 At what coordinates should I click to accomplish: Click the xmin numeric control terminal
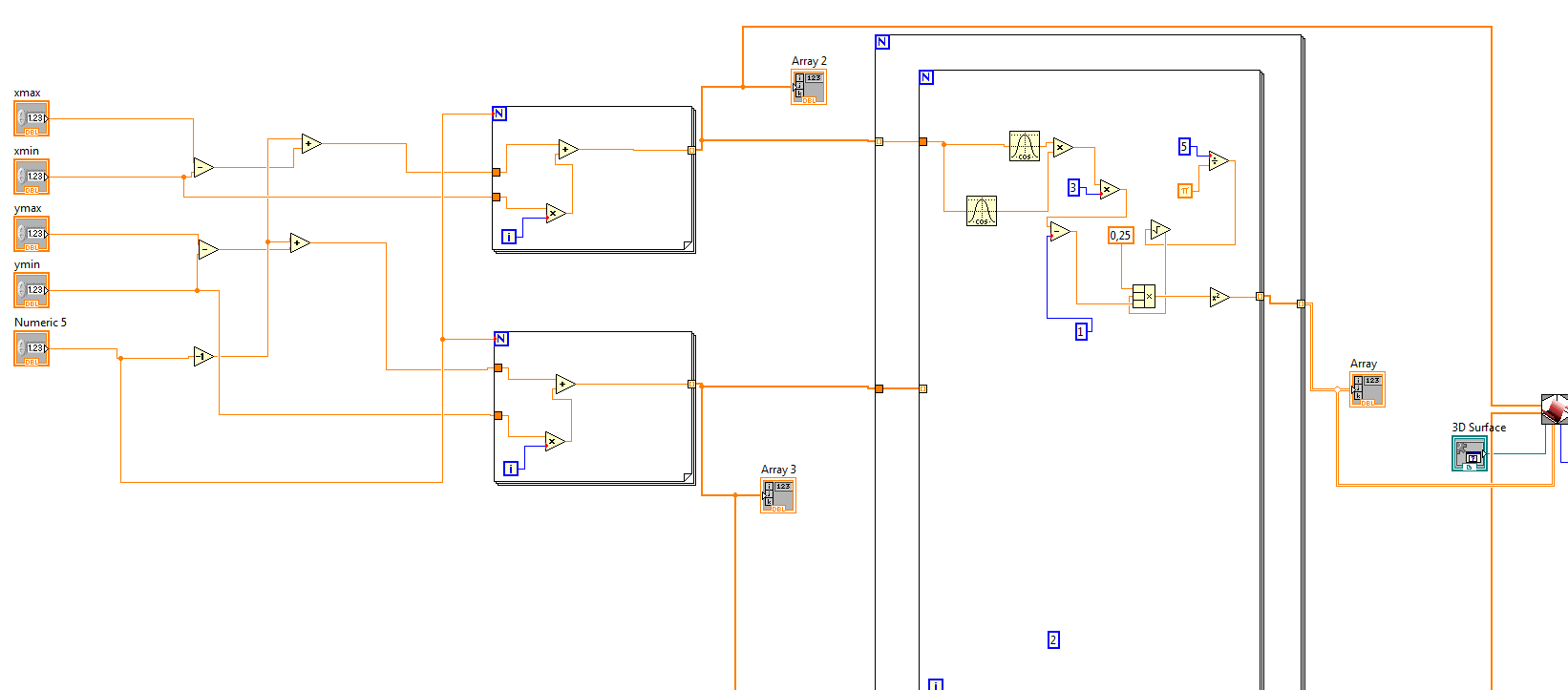32,177
